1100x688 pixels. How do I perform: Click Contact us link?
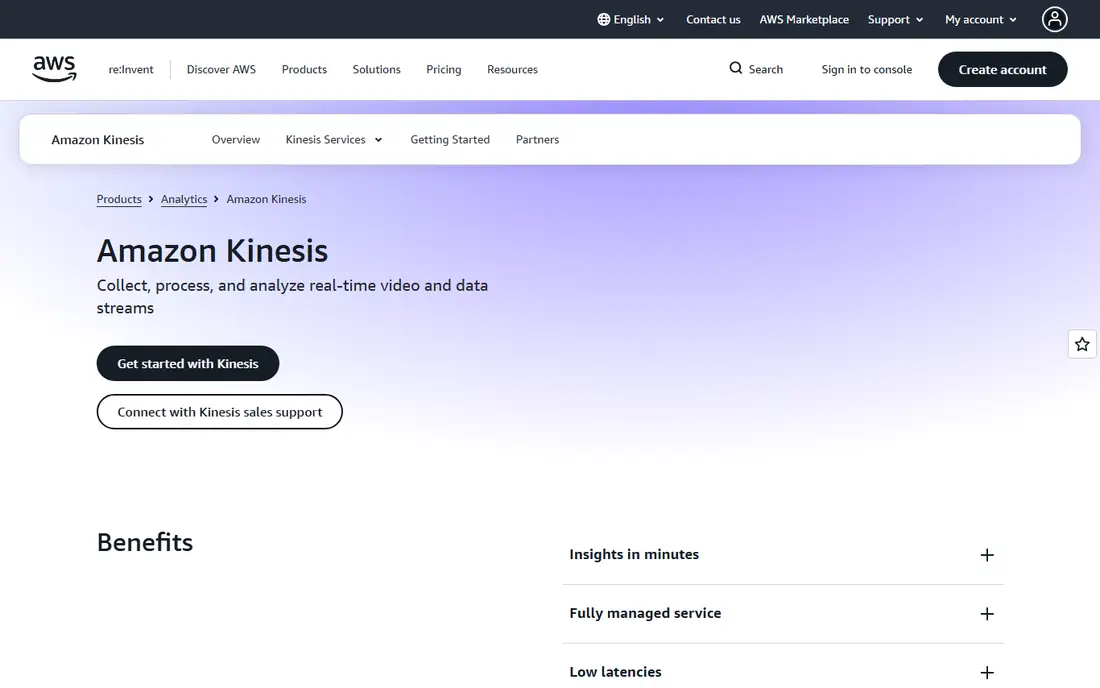pos(713,20)
